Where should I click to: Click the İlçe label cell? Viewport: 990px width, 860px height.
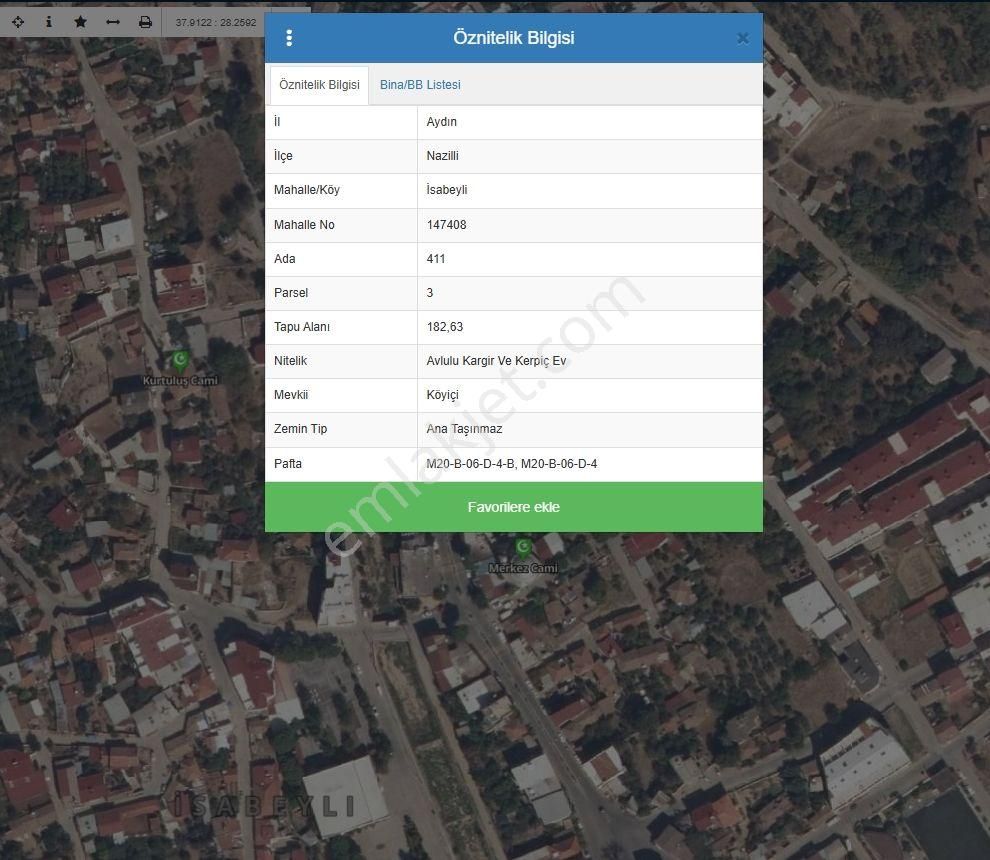pos(341,156)
